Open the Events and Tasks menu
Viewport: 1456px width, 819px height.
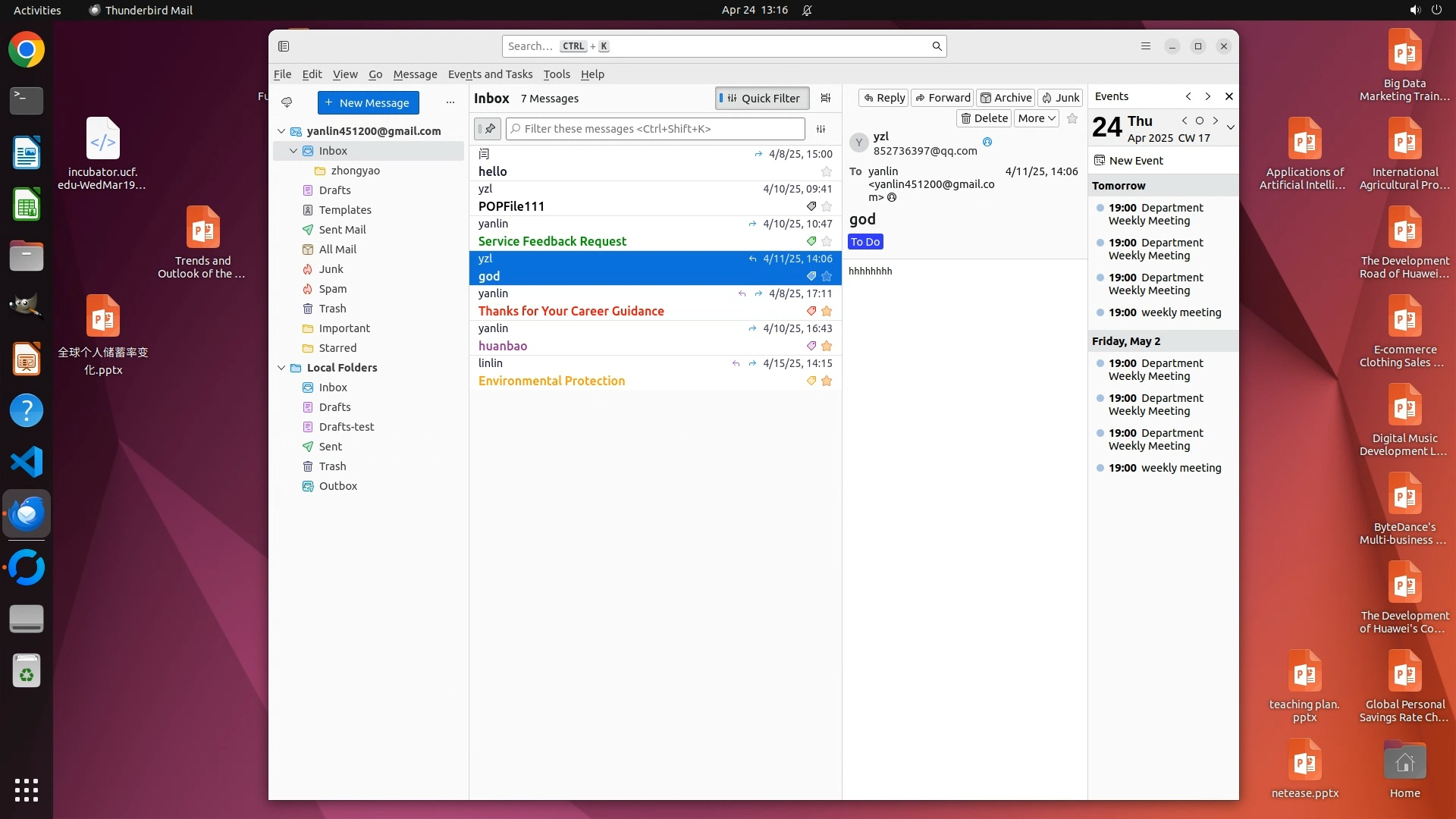pyautogui.click(x=490, y=74)
